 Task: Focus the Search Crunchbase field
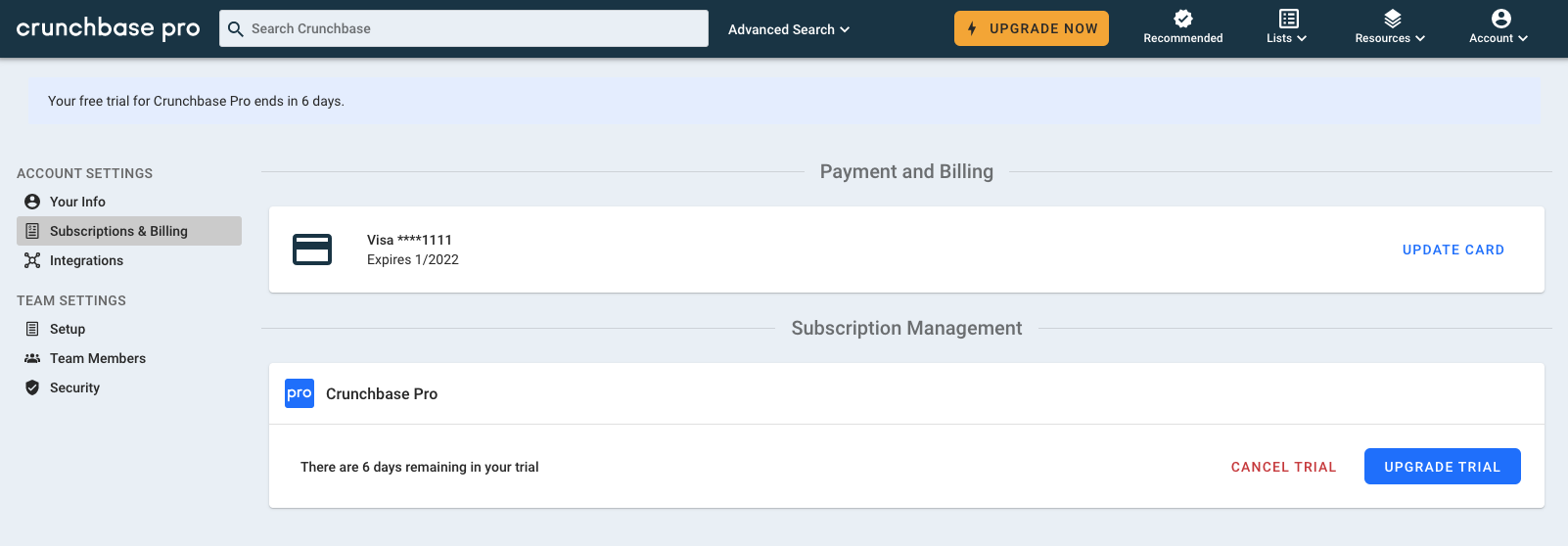[464, 28]
